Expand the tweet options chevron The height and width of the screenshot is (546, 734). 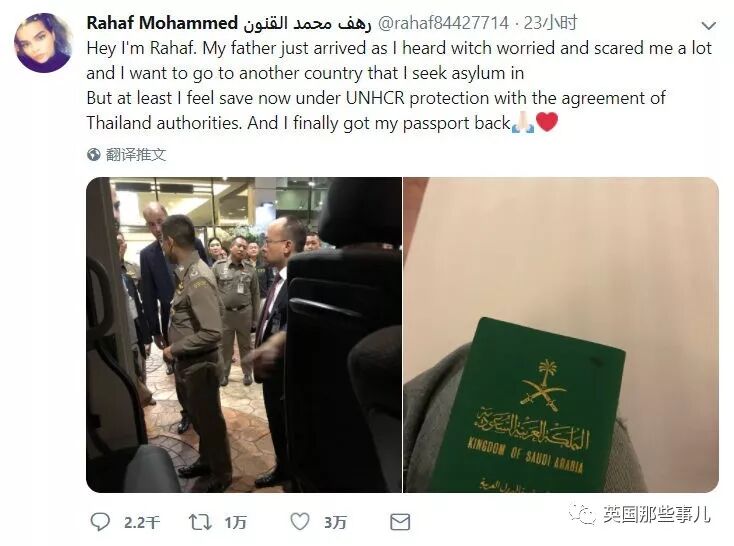pyautogui.click(x=709, y=26)
